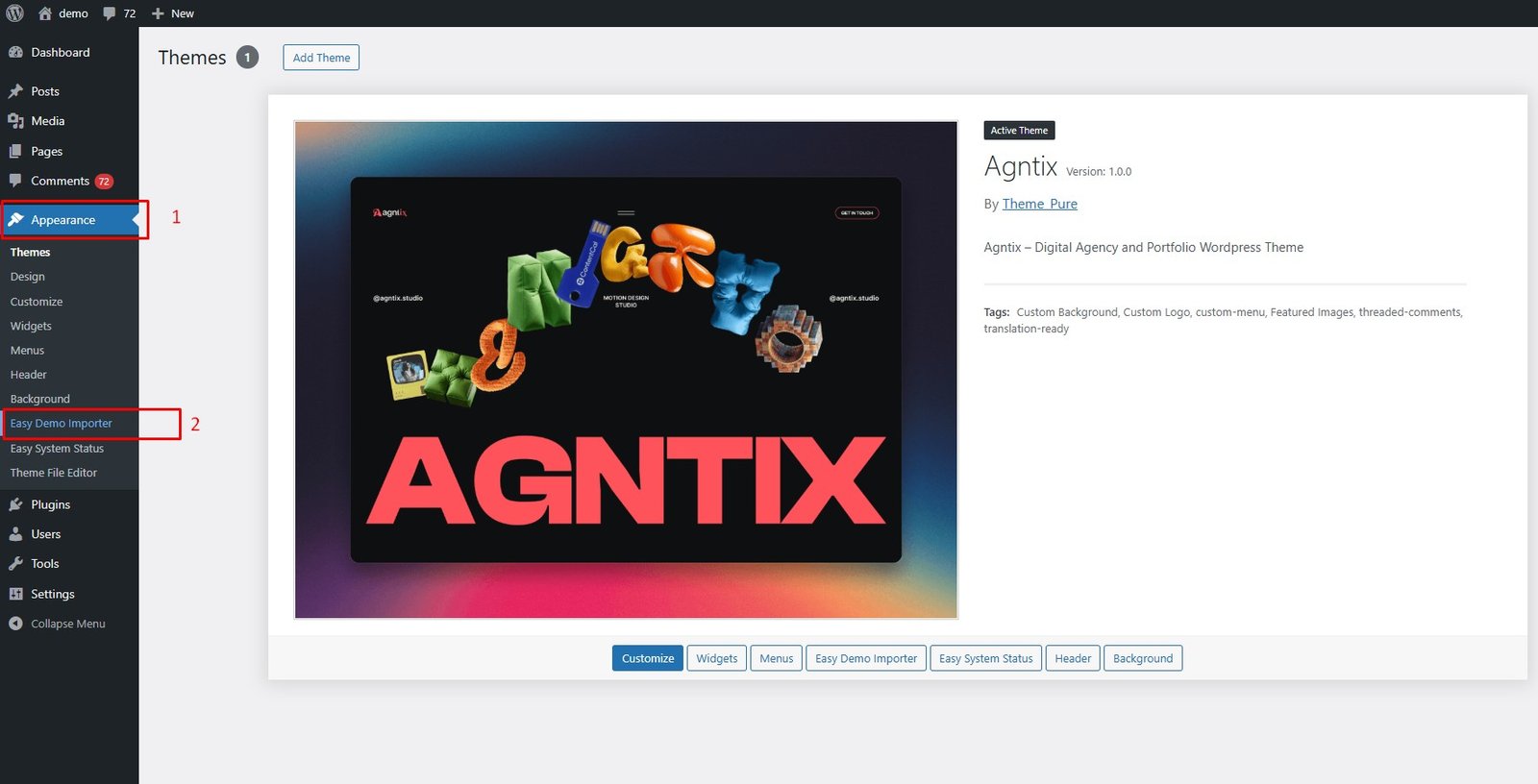Click the Background button below the theme
1538x784 pixels.
[1143, 658]
